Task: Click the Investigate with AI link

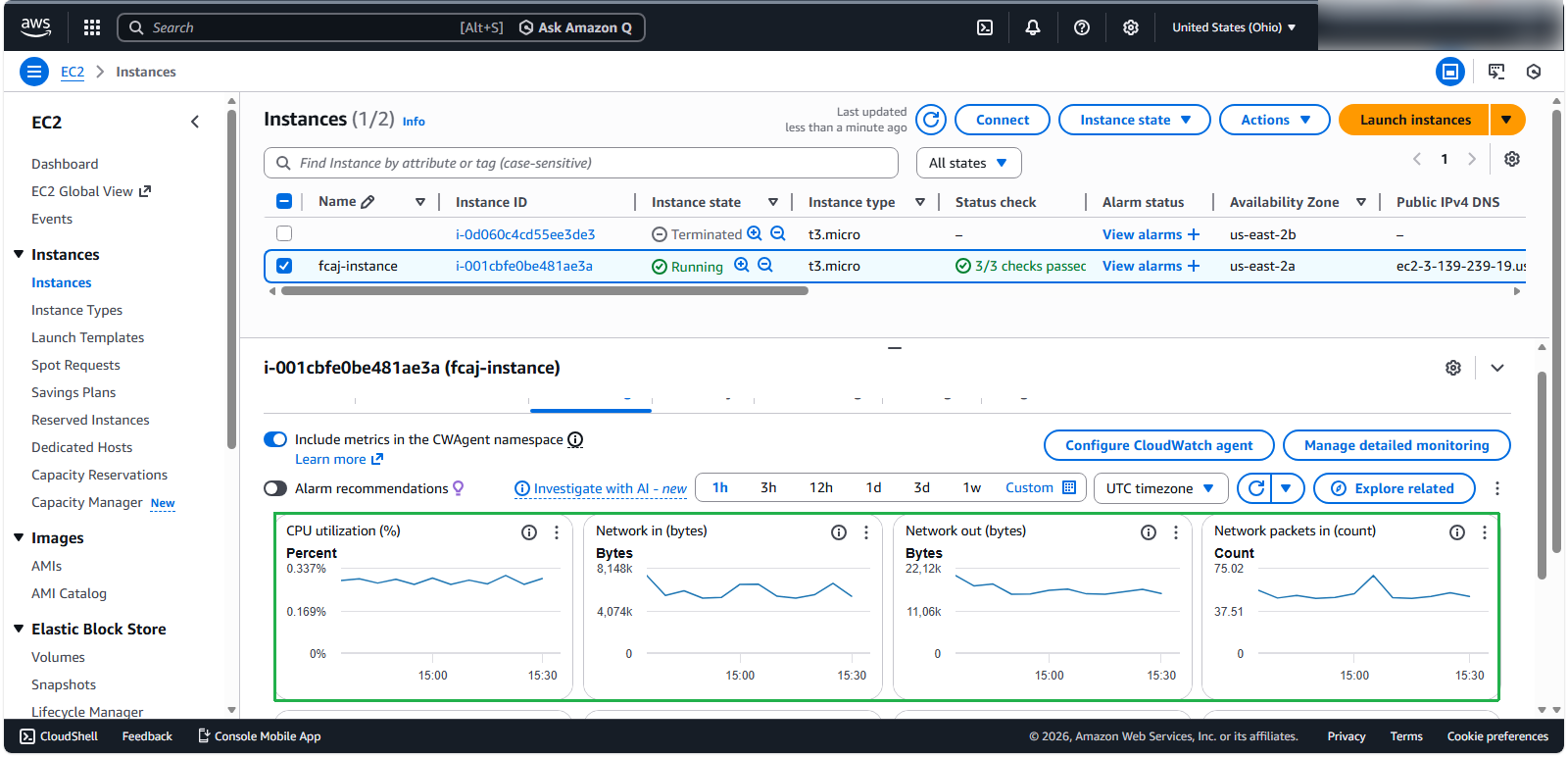Action: pos(600,488)
